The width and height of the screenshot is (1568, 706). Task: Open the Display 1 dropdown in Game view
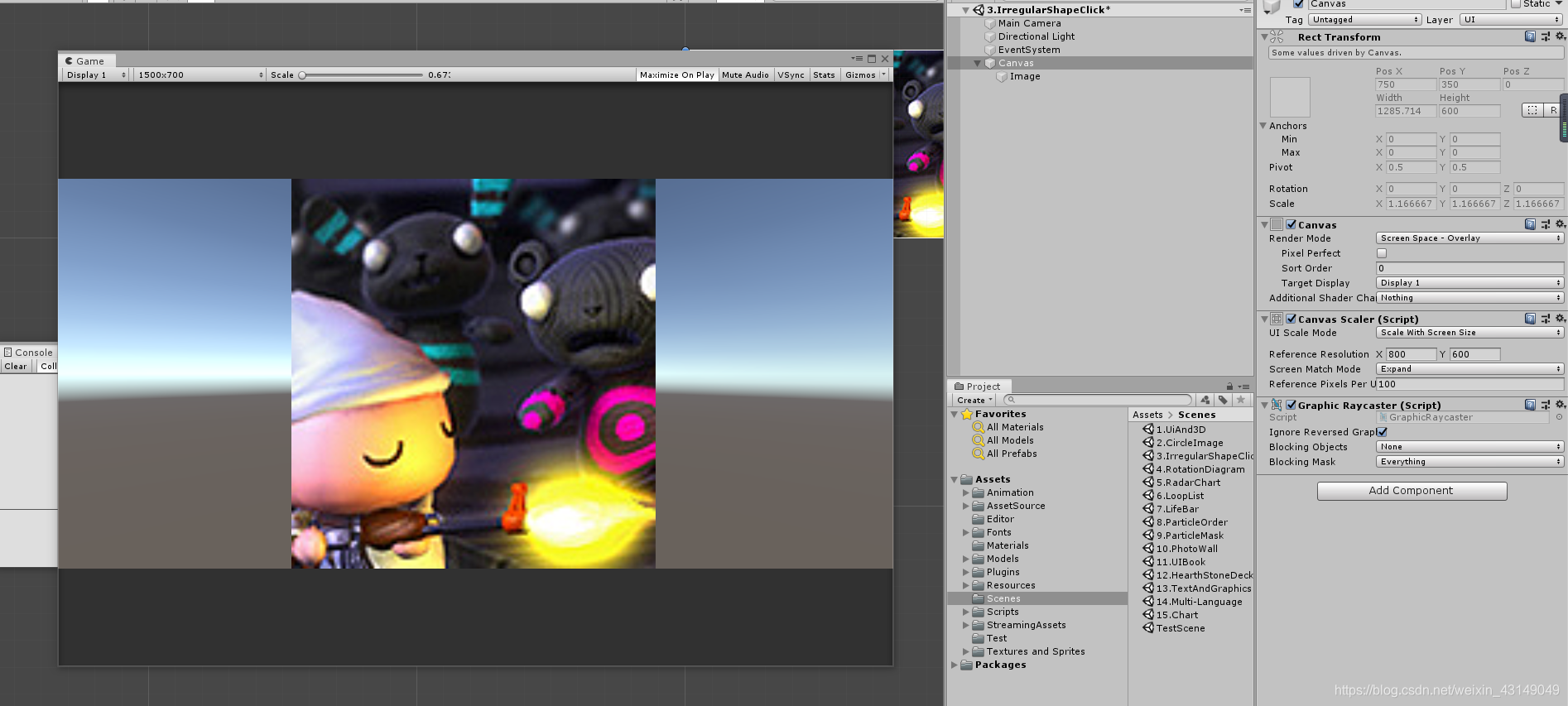pyautogui.click(x=96, y=74)
